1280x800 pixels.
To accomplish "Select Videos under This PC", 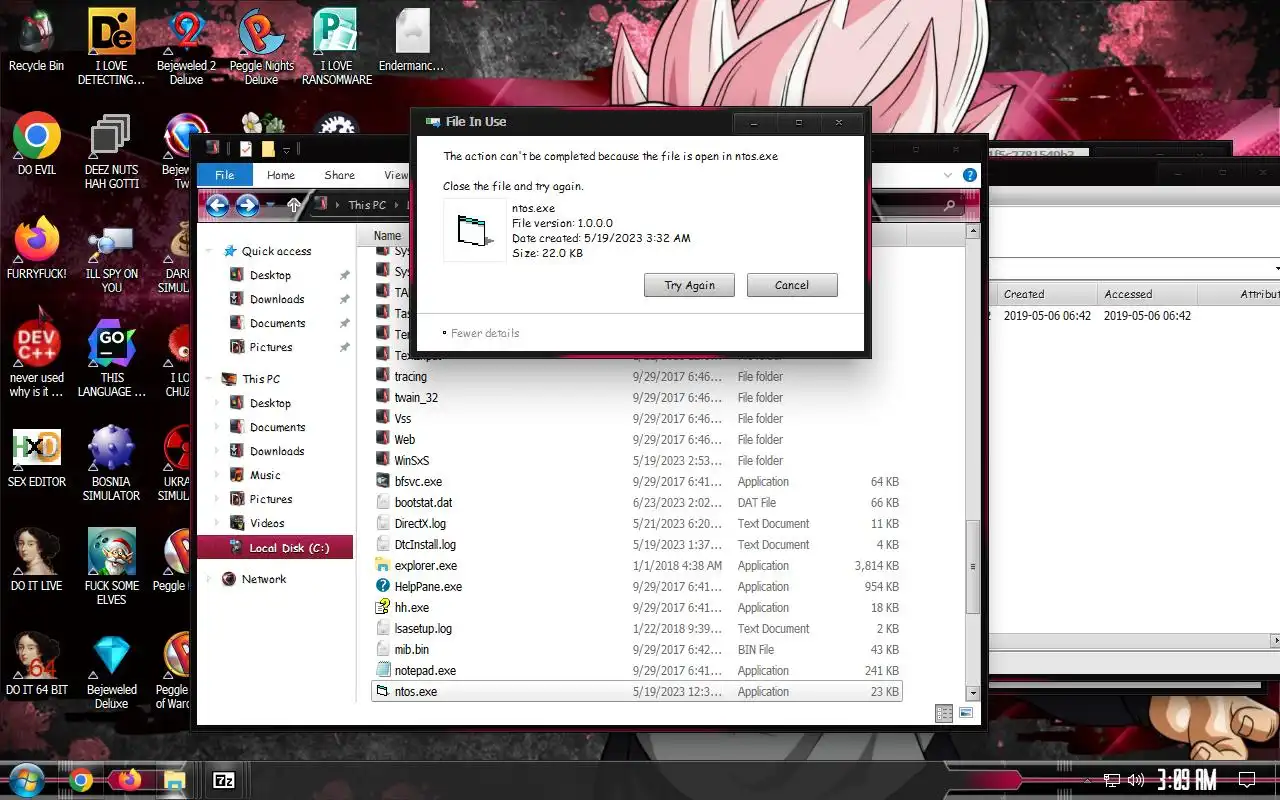I will [x=267, y=523].
